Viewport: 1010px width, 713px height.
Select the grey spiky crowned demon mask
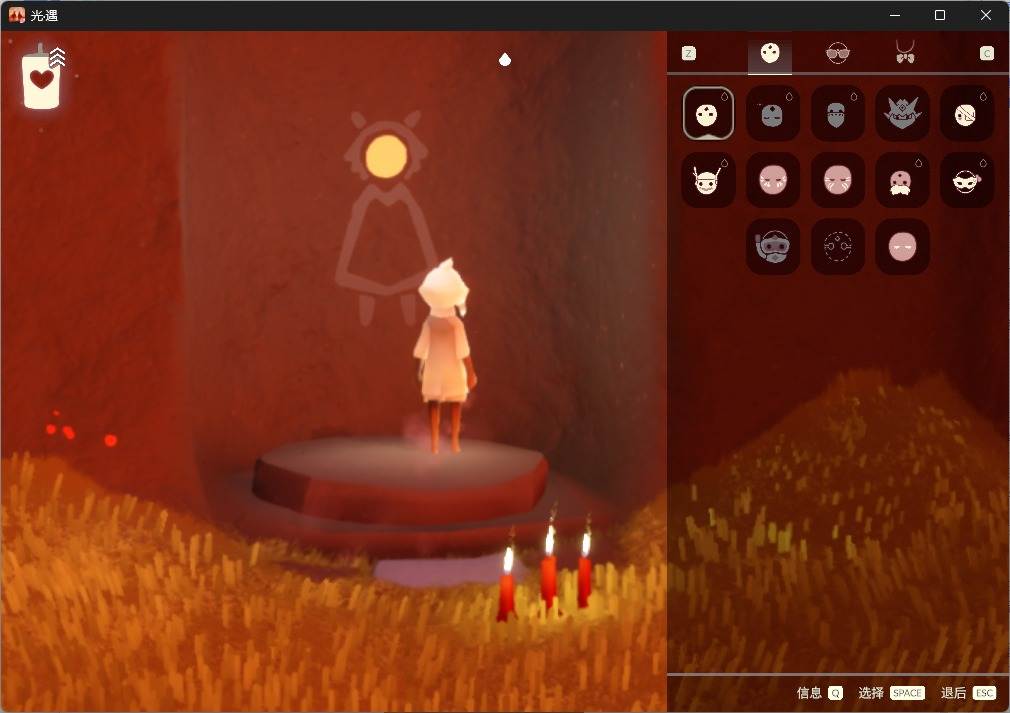pyautogui.click(x=902, y=114)
